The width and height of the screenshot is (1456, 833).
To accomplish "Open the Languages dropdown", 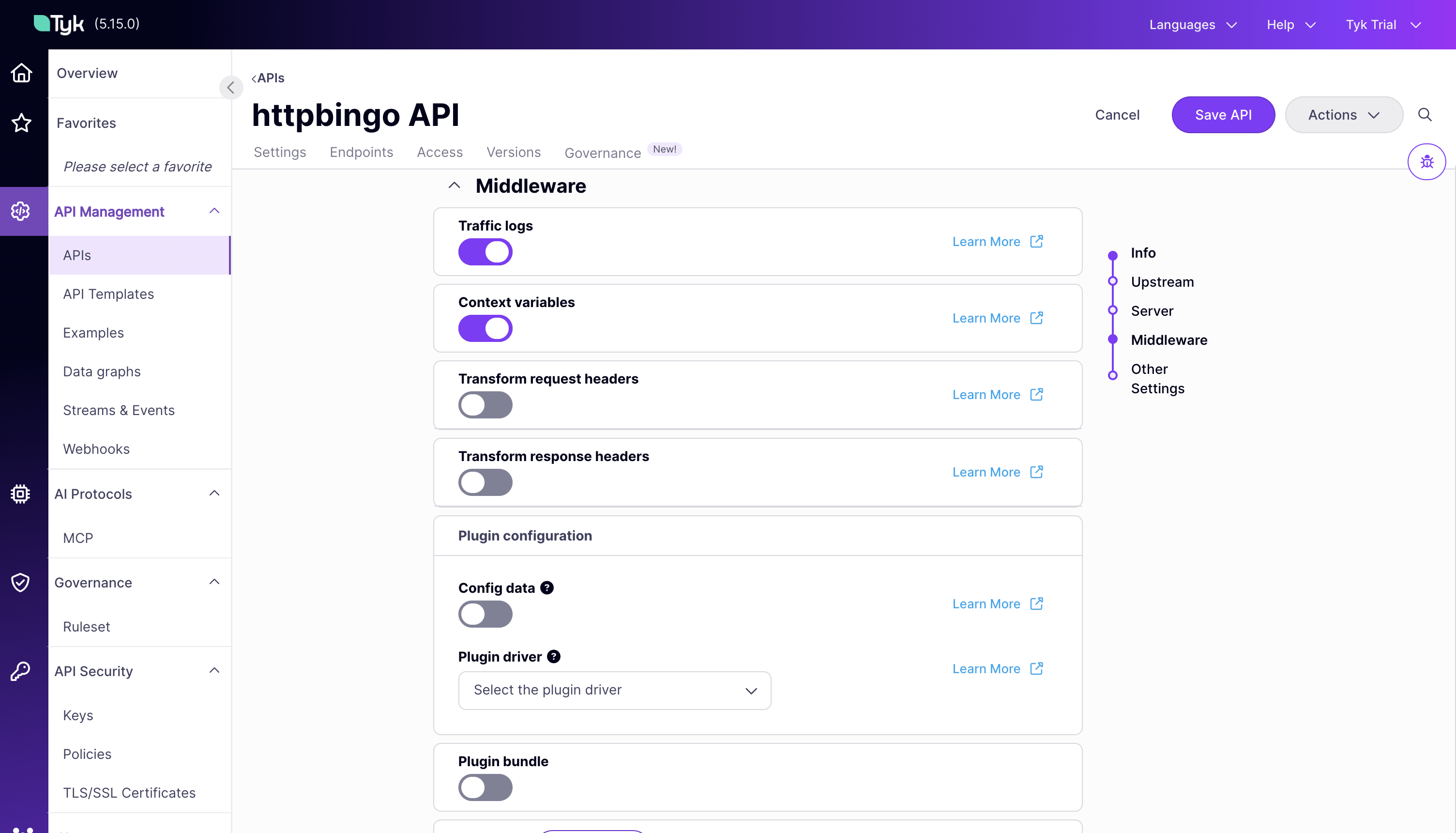I will (x=1193, y=25).
